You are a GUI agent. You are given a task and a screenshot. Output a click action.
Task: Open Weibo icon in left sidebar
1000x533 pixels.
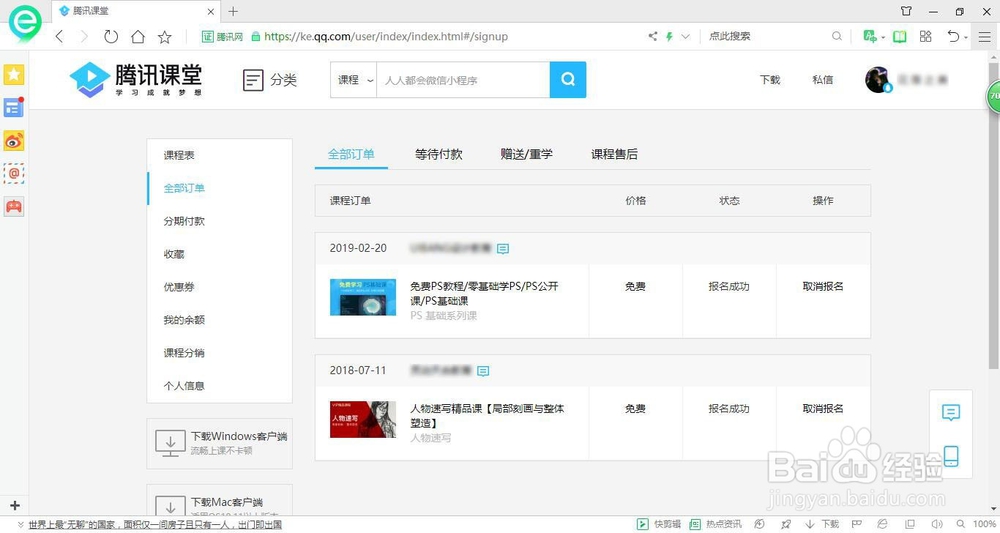(14, 140)
